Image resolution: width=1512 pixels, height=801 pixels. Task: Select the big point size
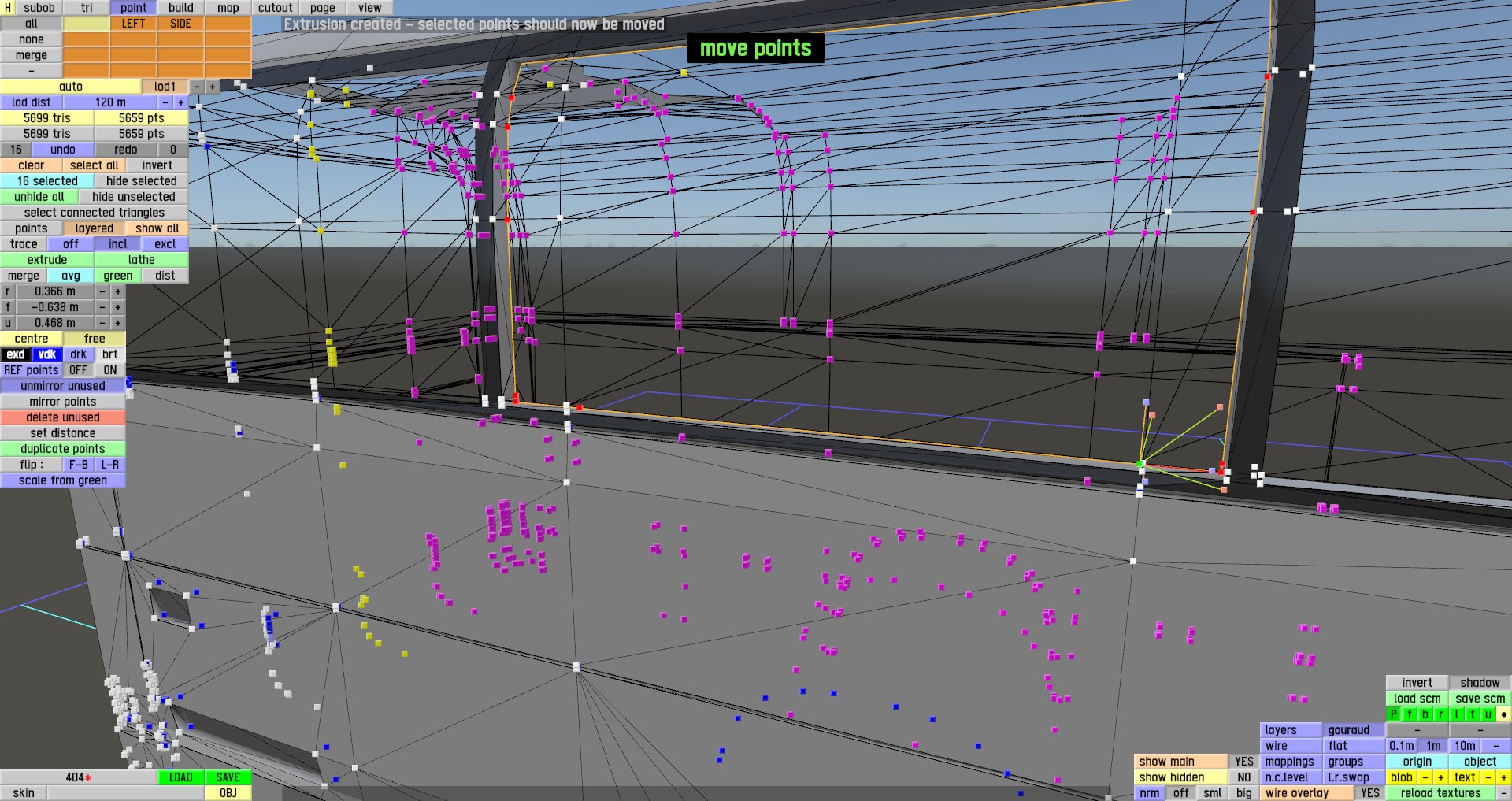click(1244, 793)
